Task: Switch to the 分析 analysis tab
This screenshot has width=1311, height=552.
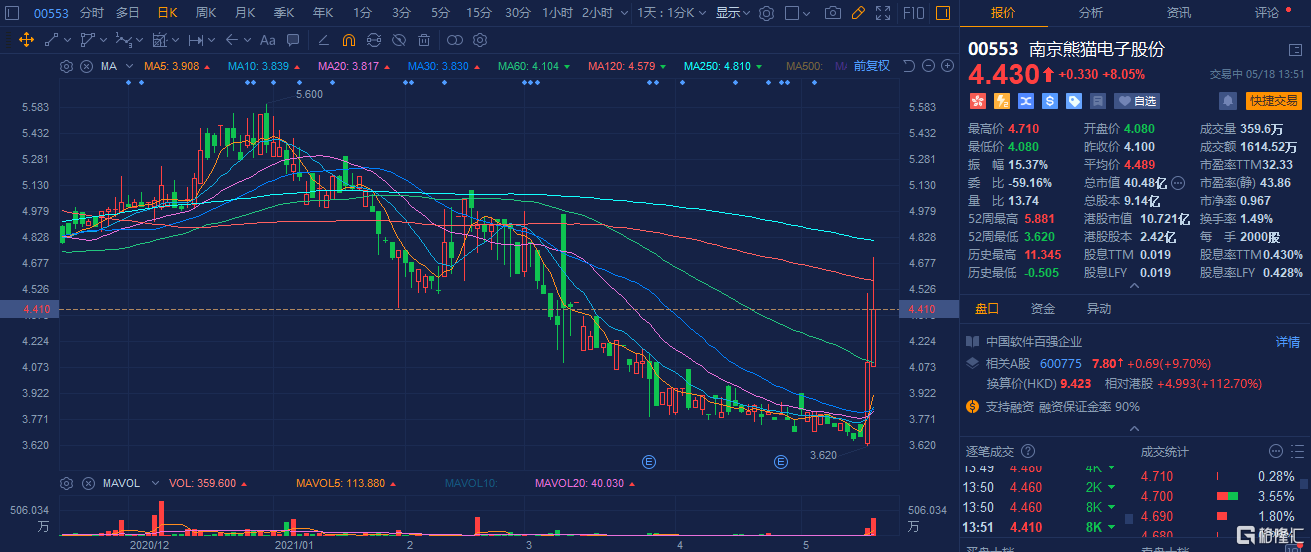Action: pos(1091,13)
